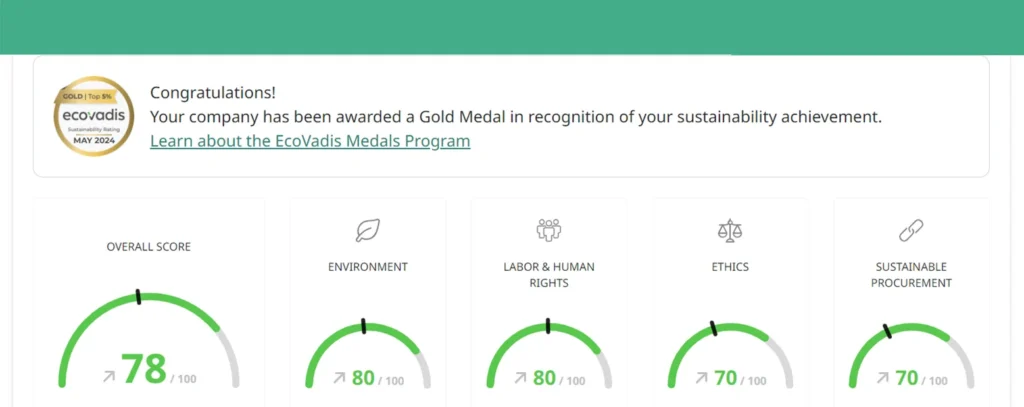Click the Ethics card title

(731, 267)
